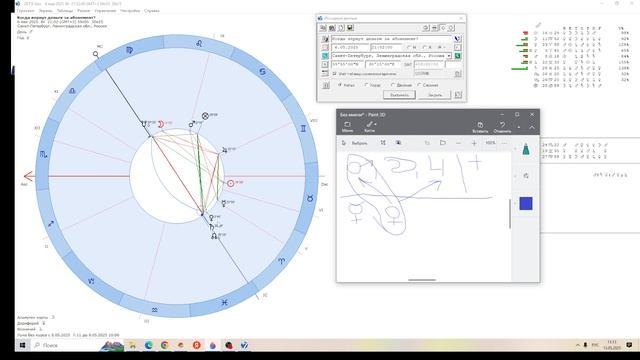Open the three-dots more options in Paint 3D

[504, 143]
